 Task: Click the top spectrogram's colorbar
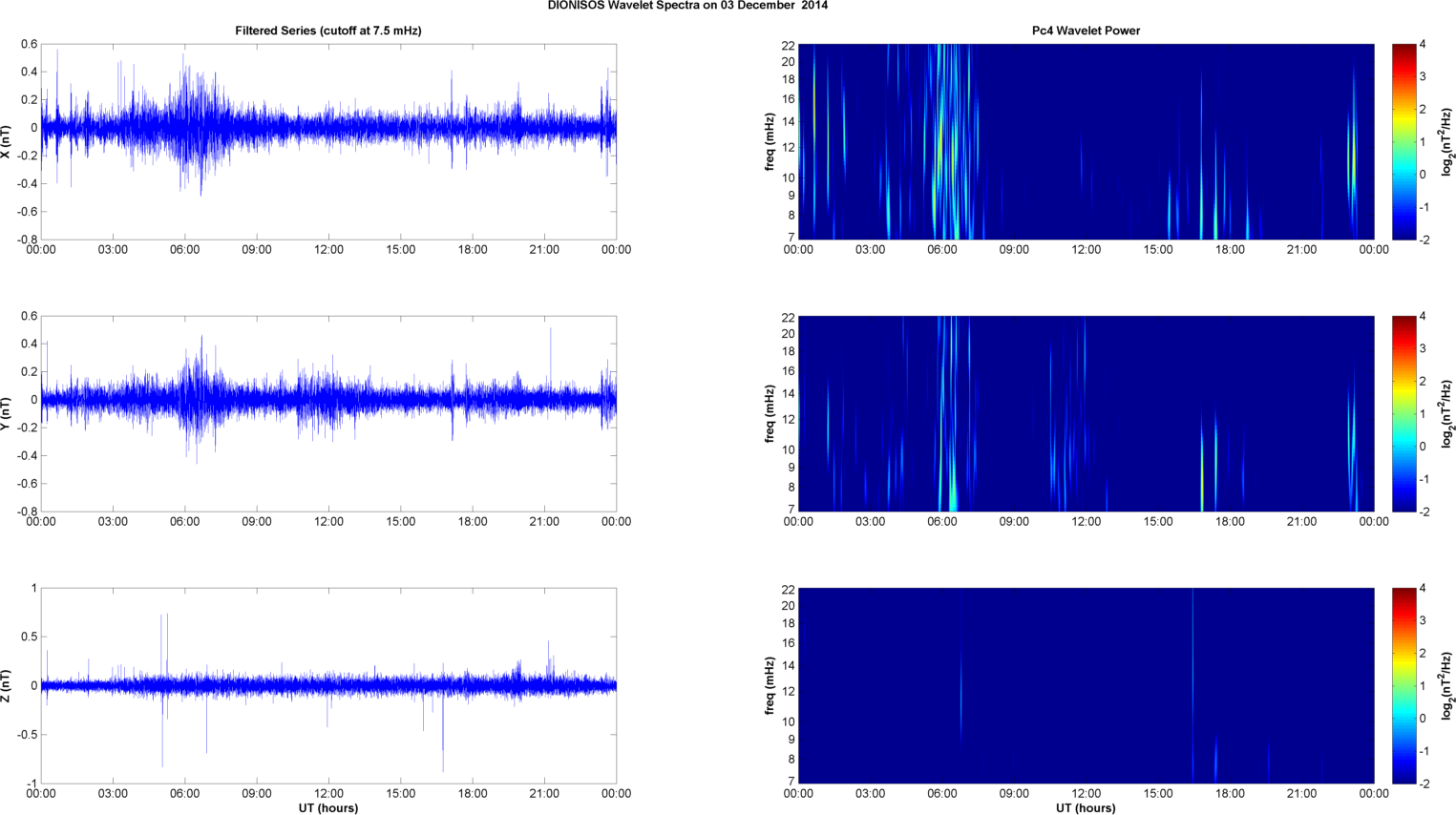(1403, 141)
